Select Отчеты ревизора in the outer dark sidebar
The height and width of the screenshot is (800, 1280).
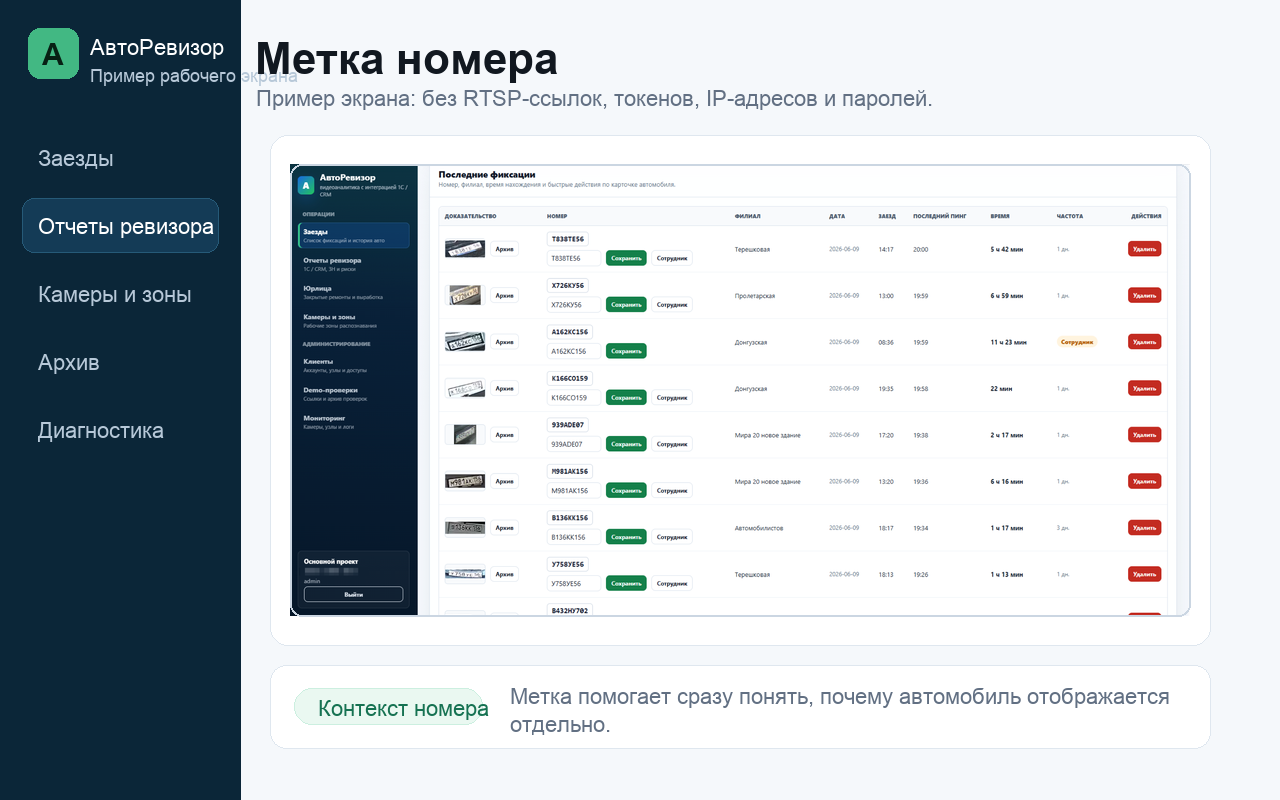click(x=121, y=226)
